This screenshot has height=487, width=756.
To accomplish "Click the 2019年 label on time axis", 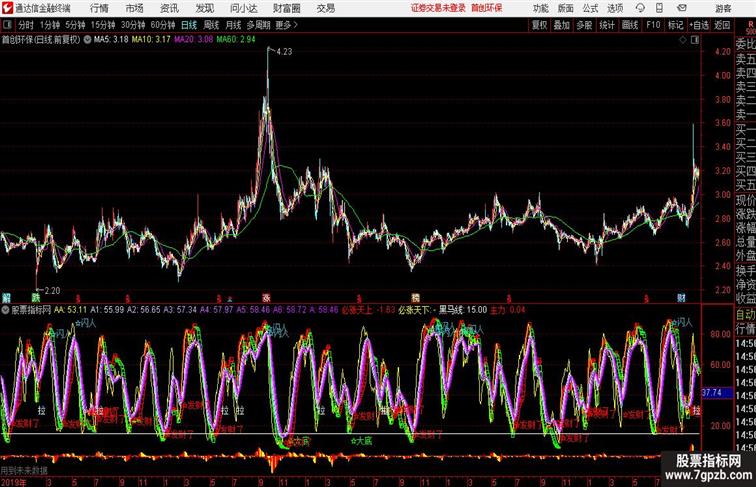I will coord(14,482).
